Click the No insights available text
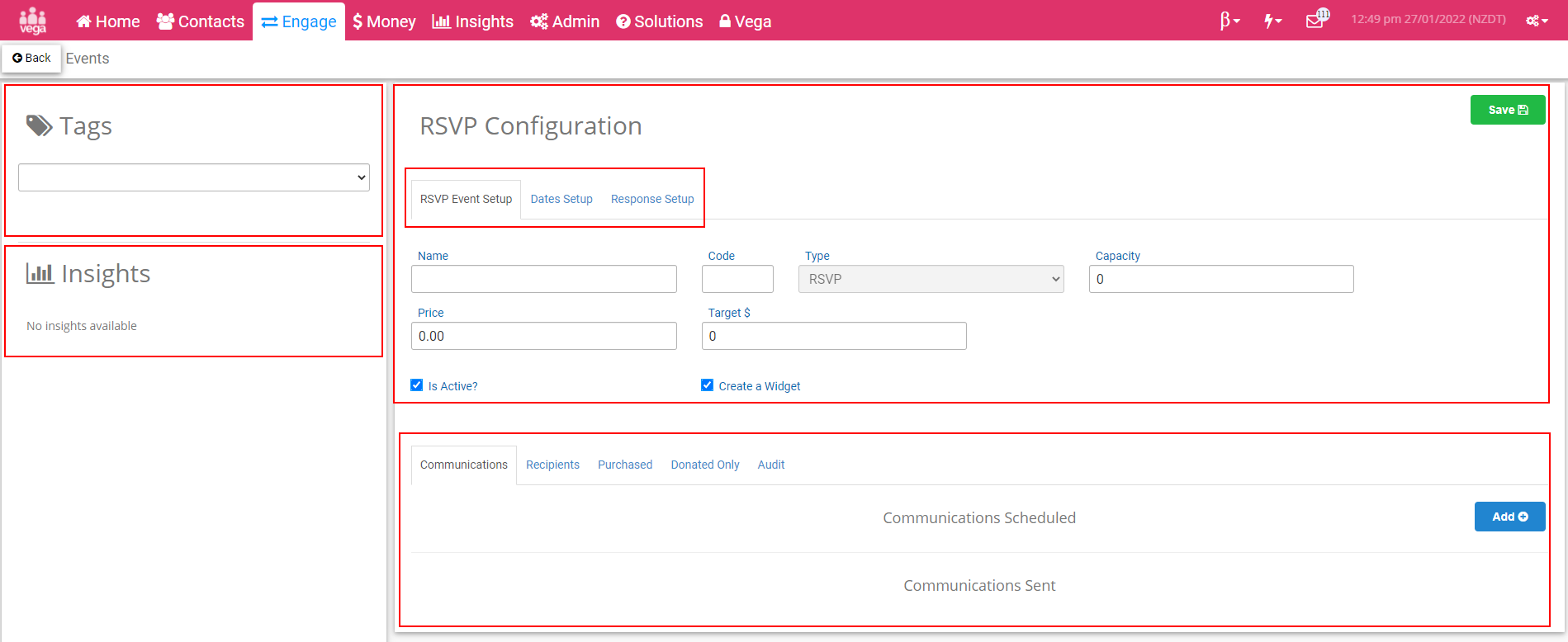The image size is (1568, 642). coord(82,326)
